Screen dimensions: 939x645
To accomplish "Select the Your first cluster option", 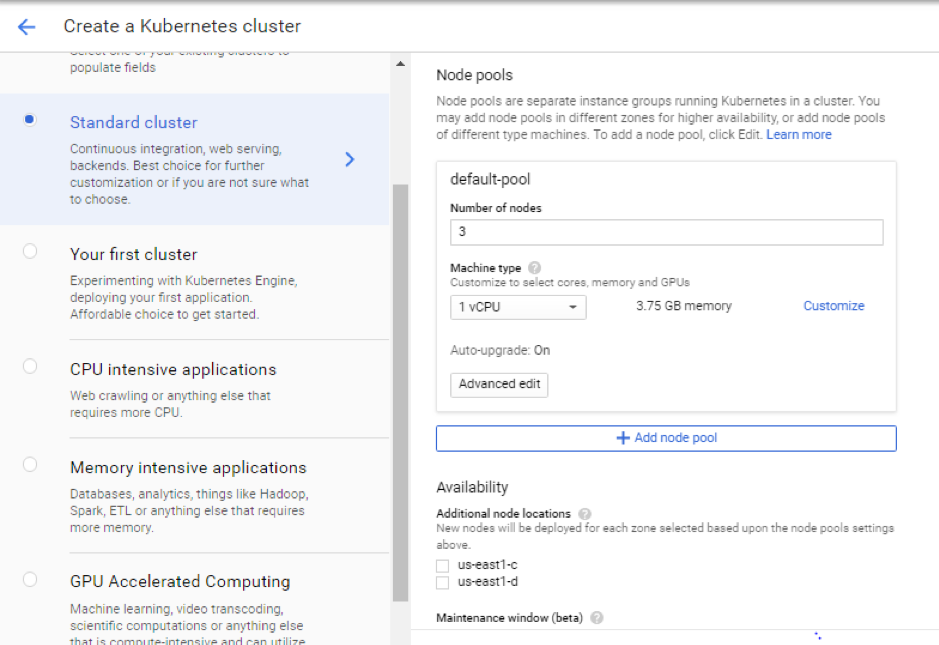I will [x=30, y=252].
